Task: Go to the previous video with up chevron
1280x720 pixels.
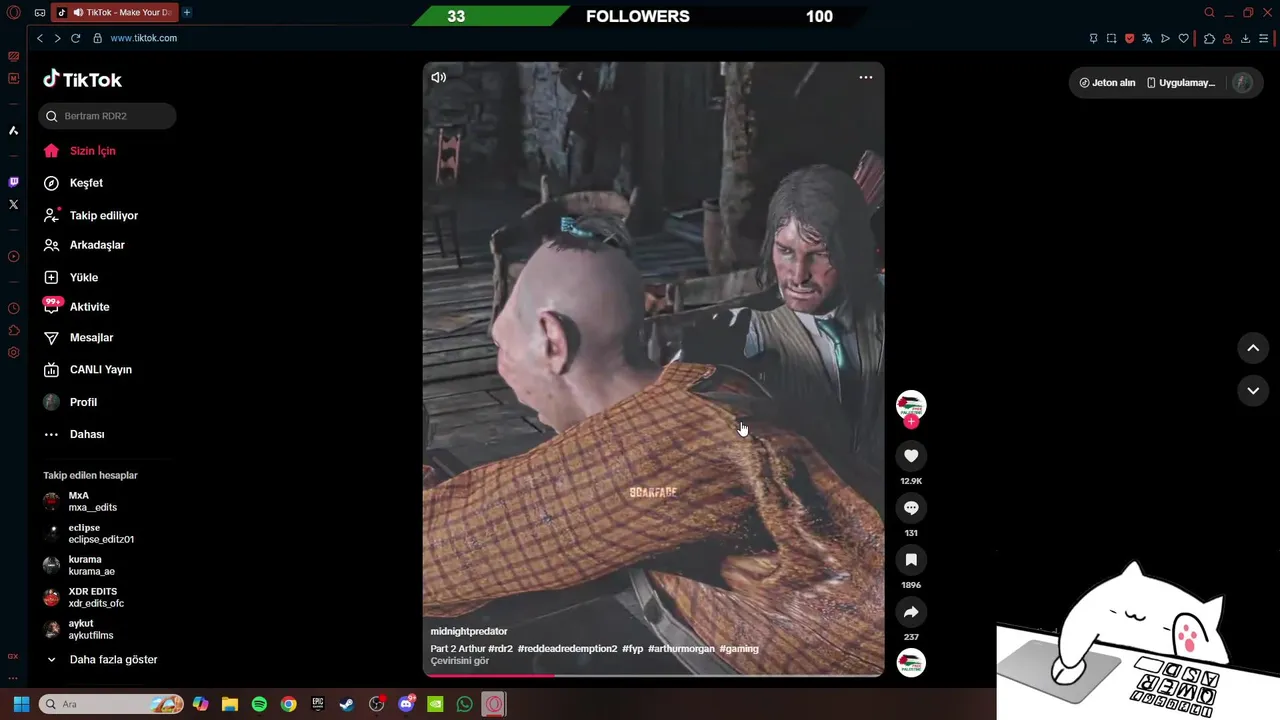Action: coord(1253,348)
